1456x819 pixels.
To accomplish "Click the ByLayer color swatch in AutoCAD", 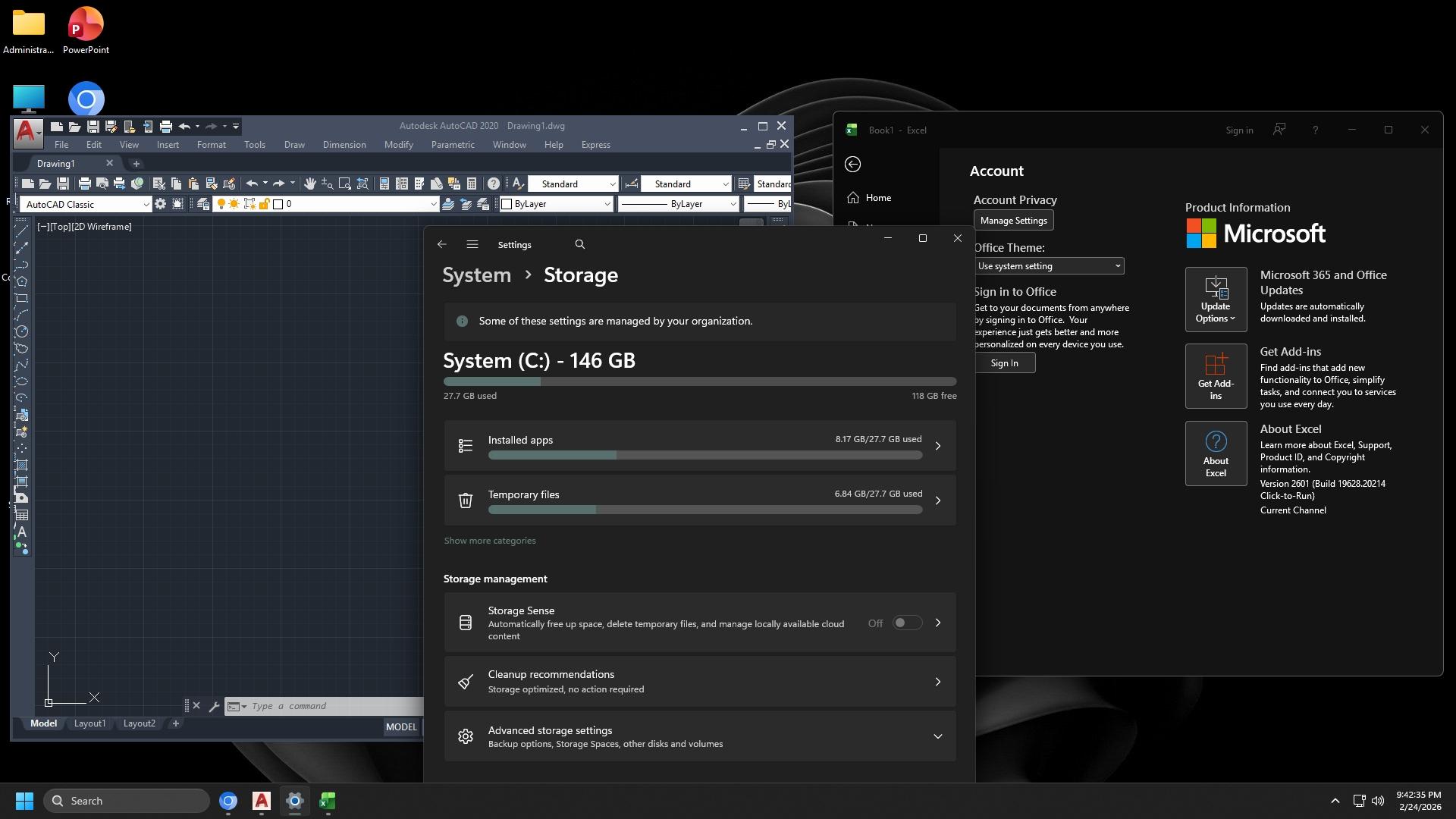I will 507,204.
